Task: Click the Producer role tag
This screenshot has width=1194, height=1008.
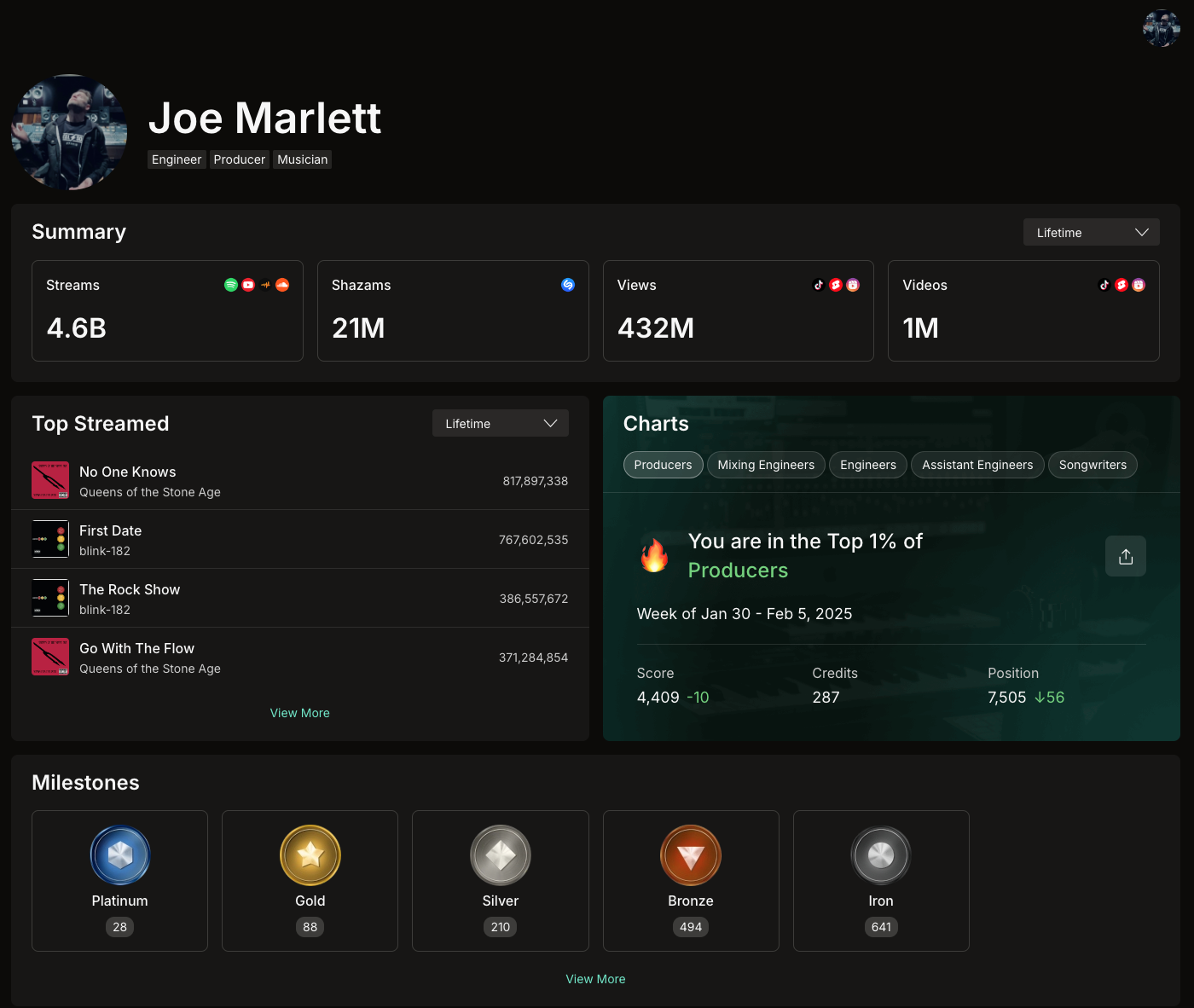Action: click(x=240, y=159)
